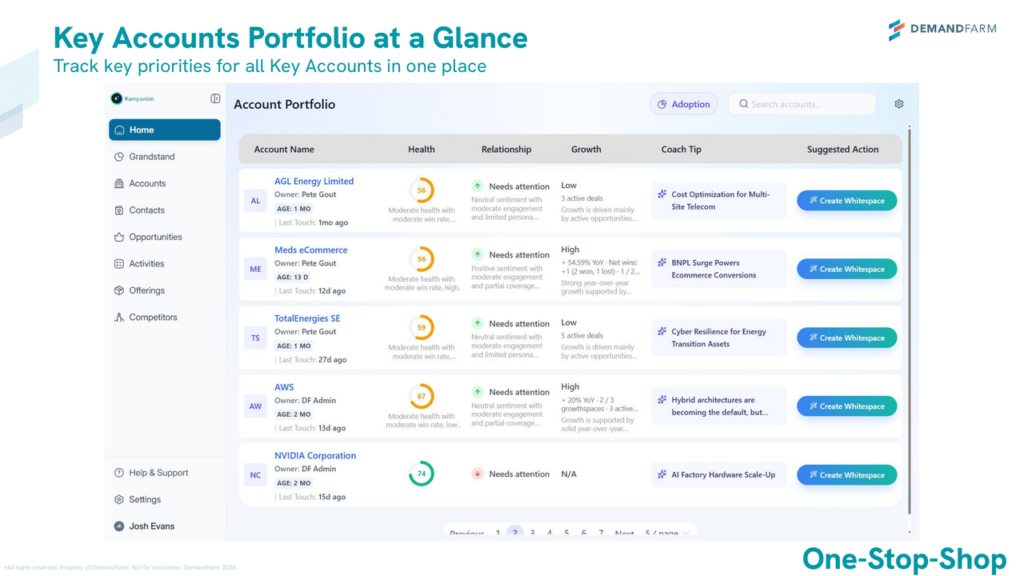1024x576 pixels.
Task: View the Activities section
Action: click(x=148, y=263)
